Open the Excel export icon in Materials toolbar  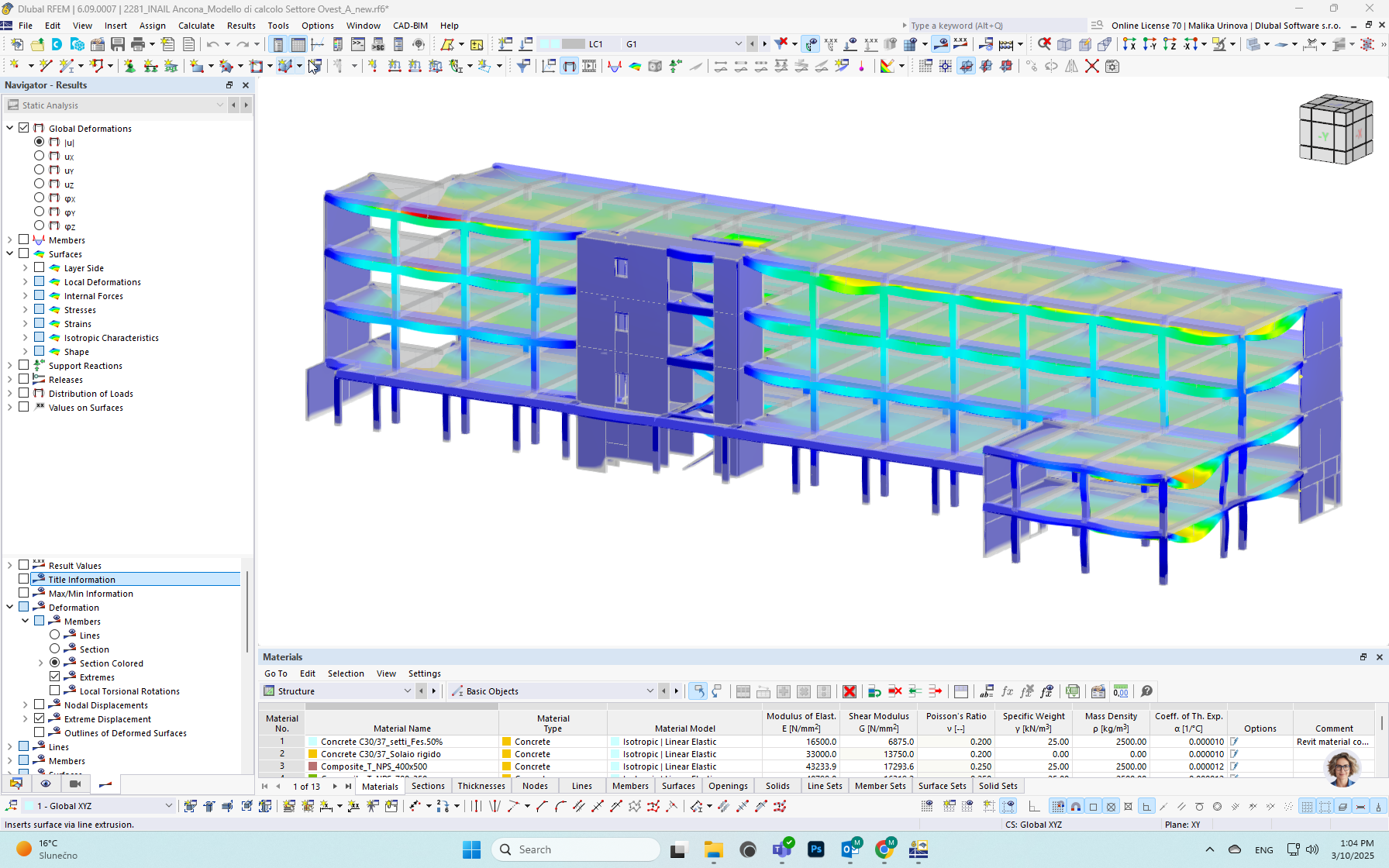(x=1073, y=691)
